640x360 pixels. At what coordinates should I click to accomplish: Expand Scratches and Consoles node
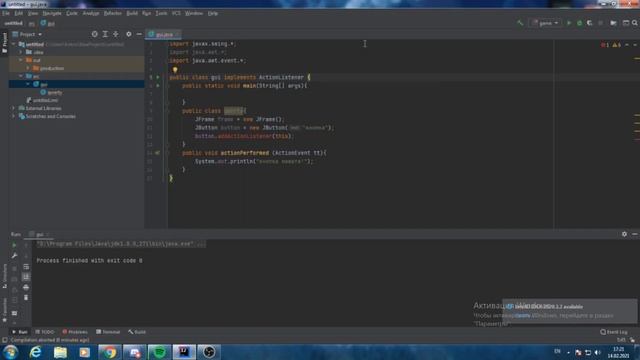14,116
